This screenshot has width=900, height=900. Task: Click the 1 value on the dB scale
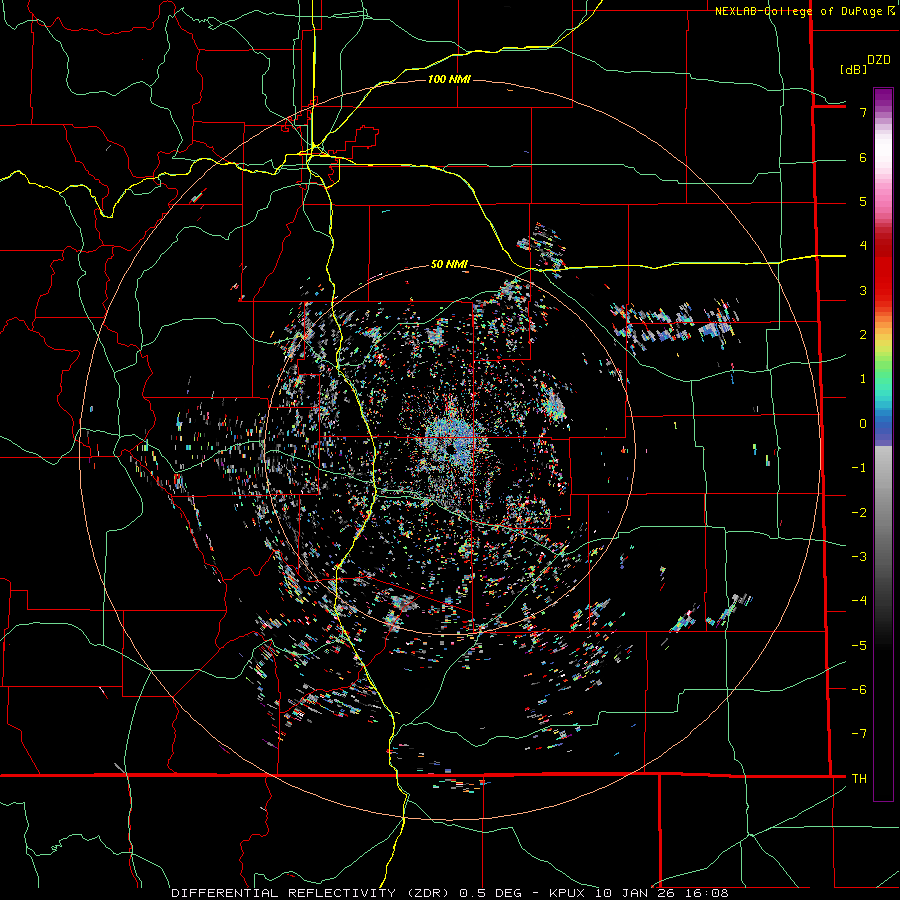tap(863, 379)
